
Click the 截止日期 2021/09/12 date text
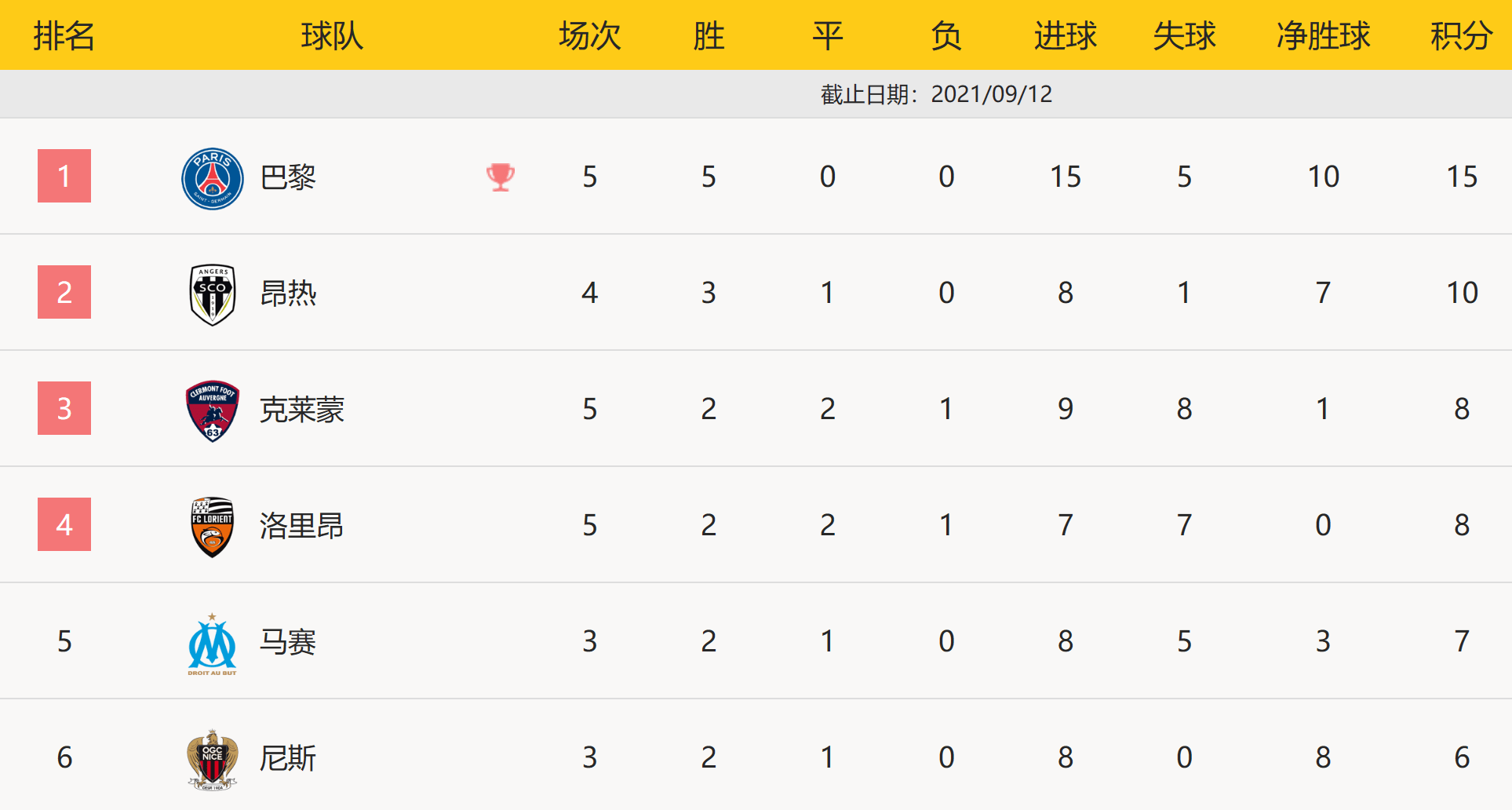tap(936, 94)
